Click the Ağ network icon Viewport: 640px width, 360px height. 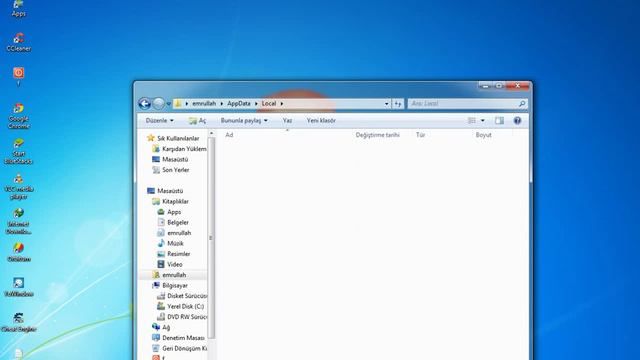pyautogui.click(x=156, y=327)
